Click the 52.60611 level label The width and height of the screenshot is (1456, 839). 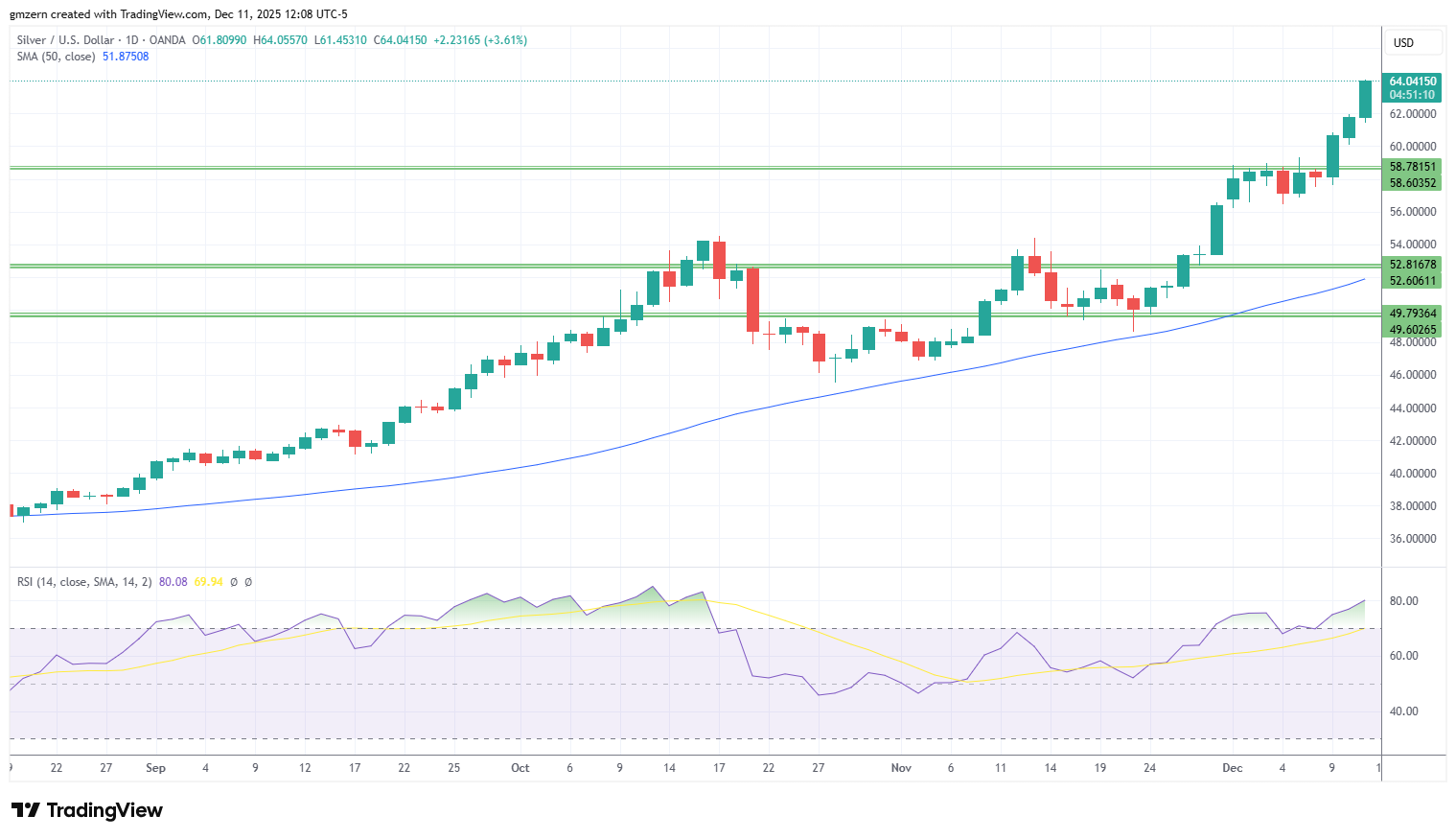[x=1412, y=281]
